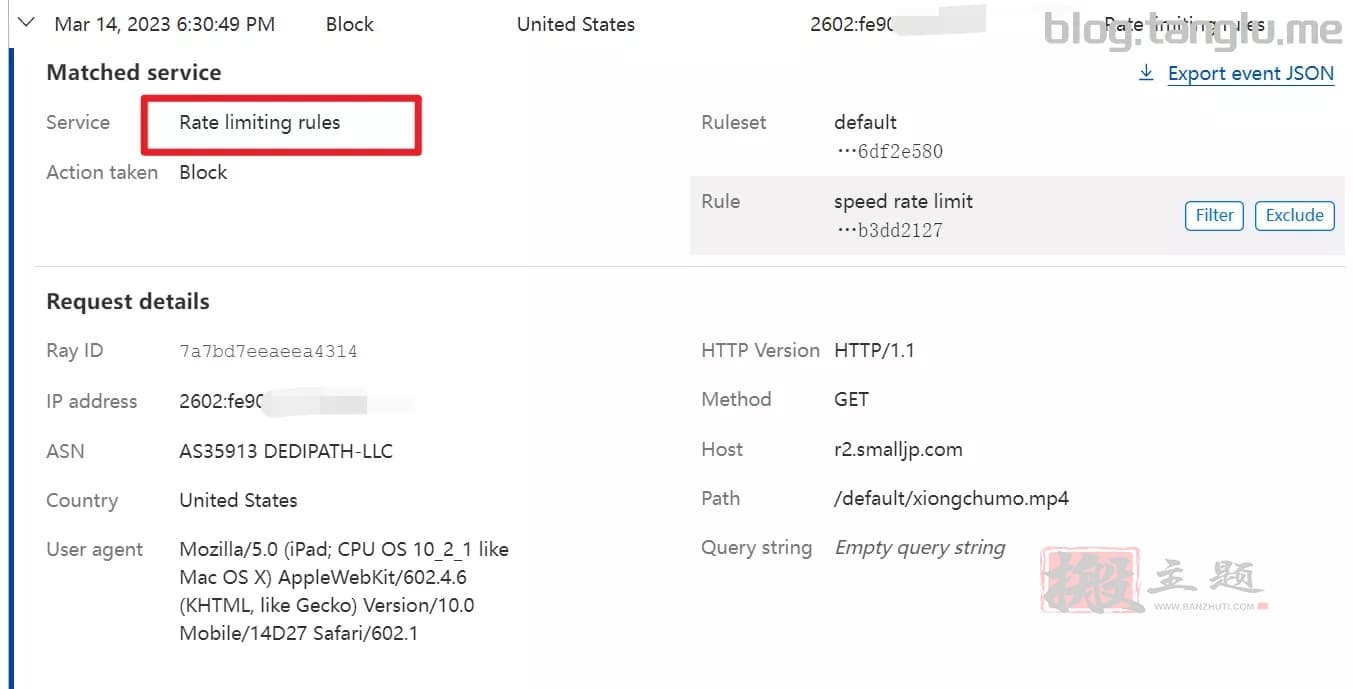The width and height of the screenshot is (1353, 689).
Task: Click the download icon beside Export event JSON
Action: pyautogui.click(x=1146, y=73)
